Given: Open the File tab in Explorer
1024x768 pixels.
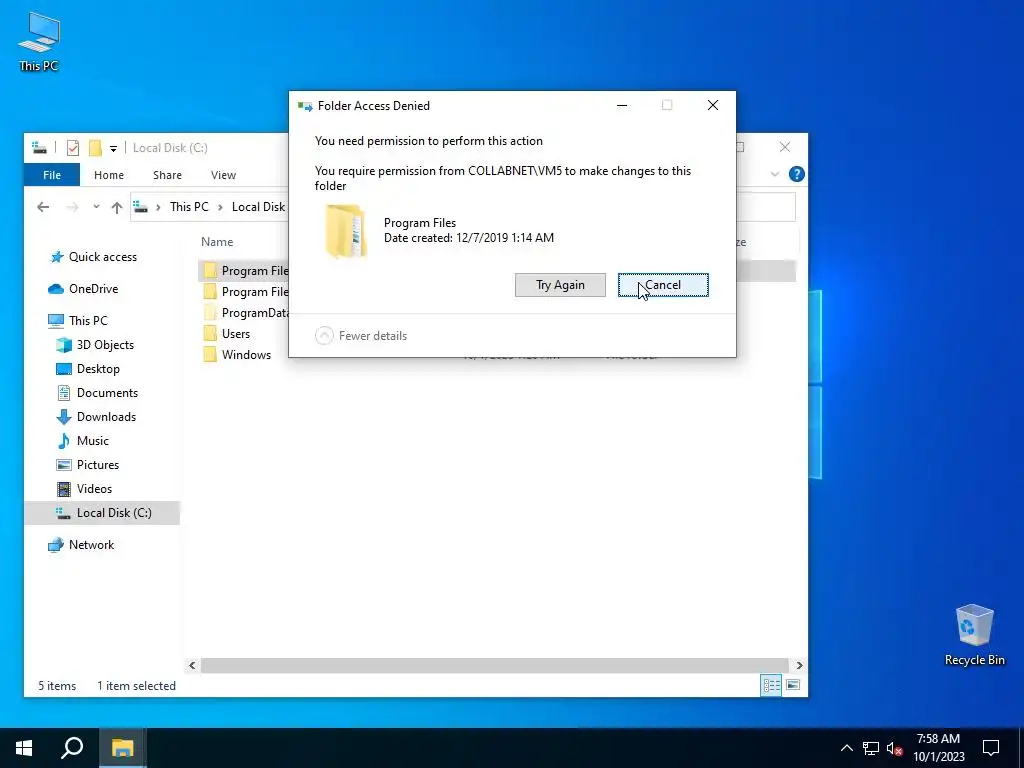Looking at the screenshot, I should pos(52,175).
